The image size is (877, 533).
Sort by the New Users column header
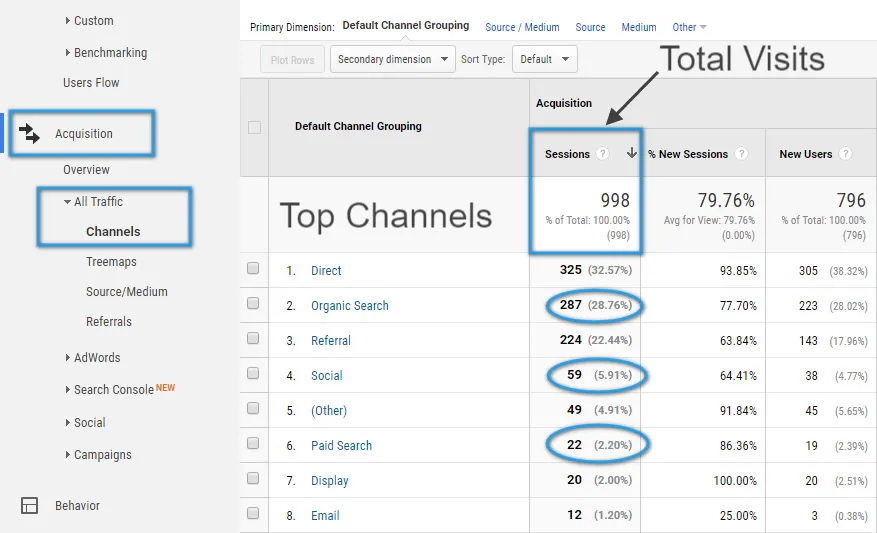click(805, 154)
